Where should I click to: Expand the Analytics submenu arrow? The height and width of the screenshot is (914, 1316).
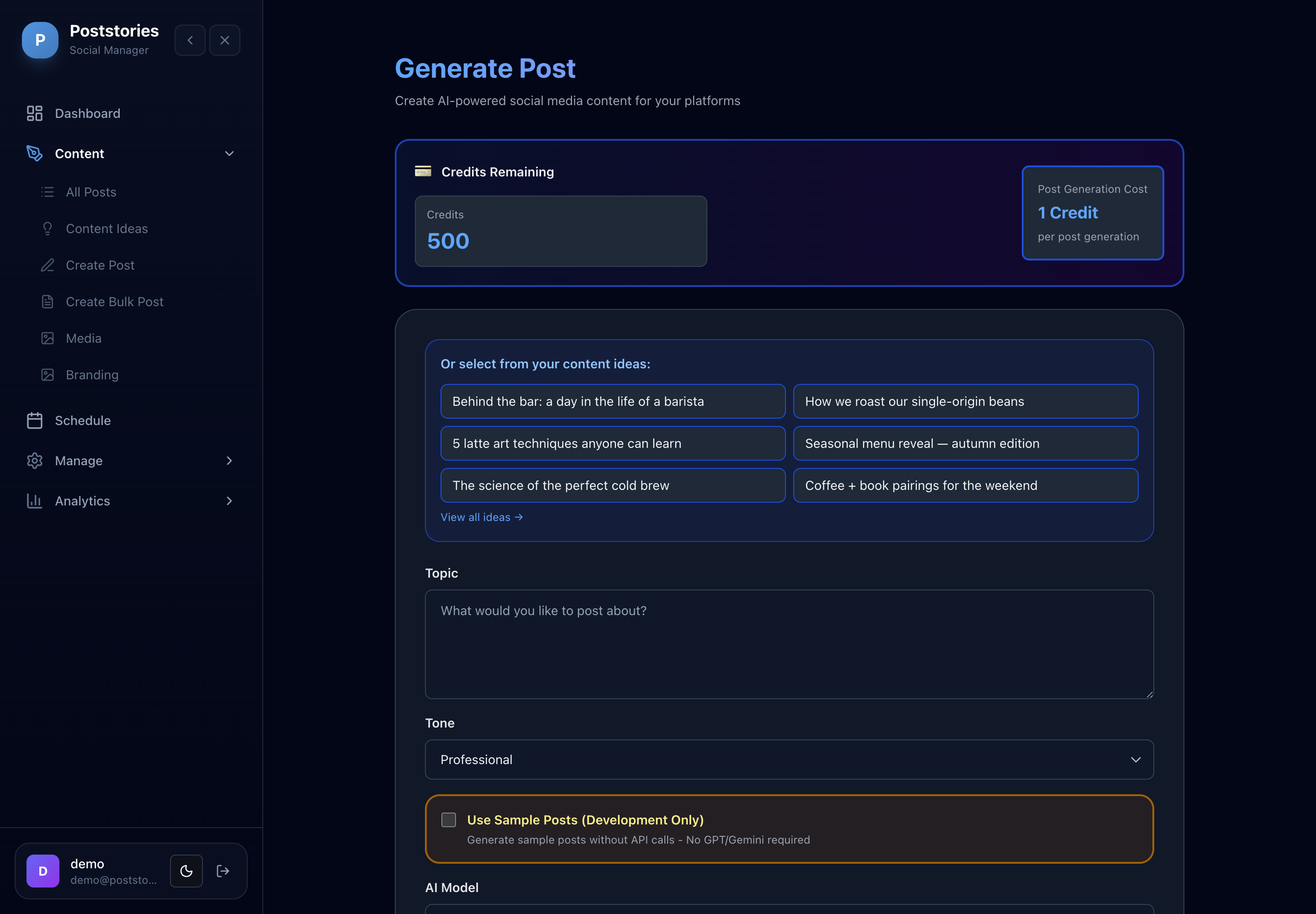coord(229,500)
